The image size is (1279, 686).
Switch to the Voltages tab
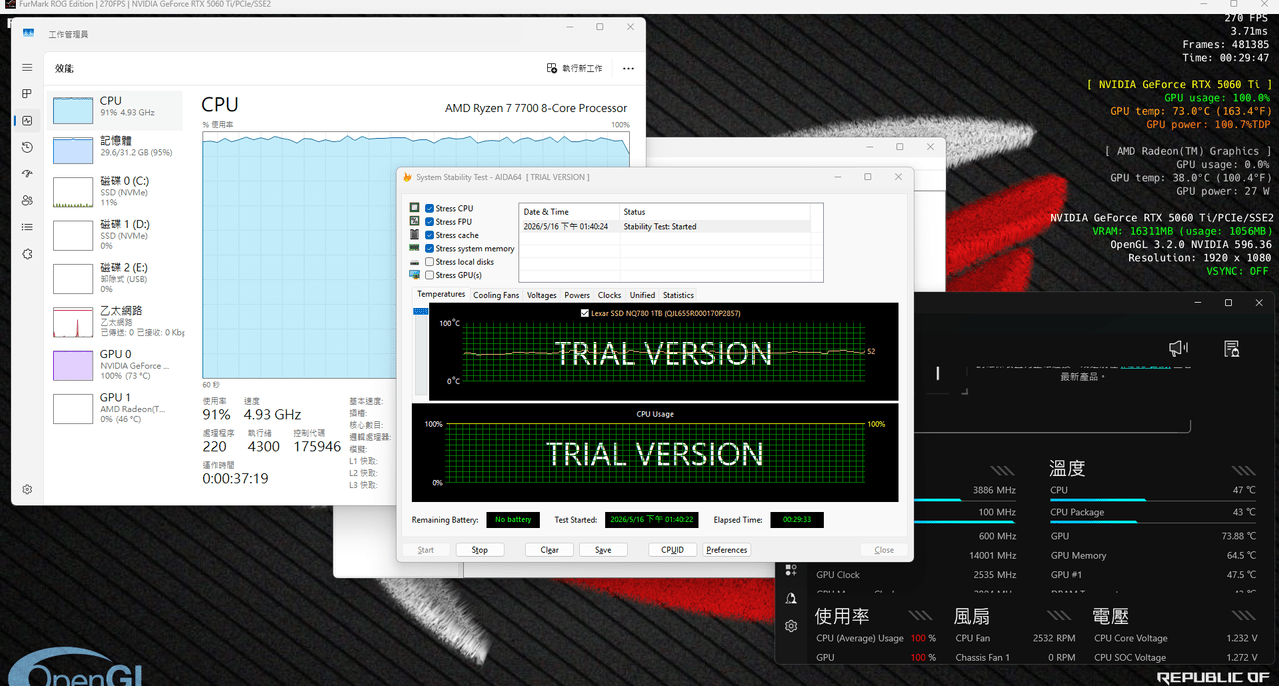[x=542, y=295]
